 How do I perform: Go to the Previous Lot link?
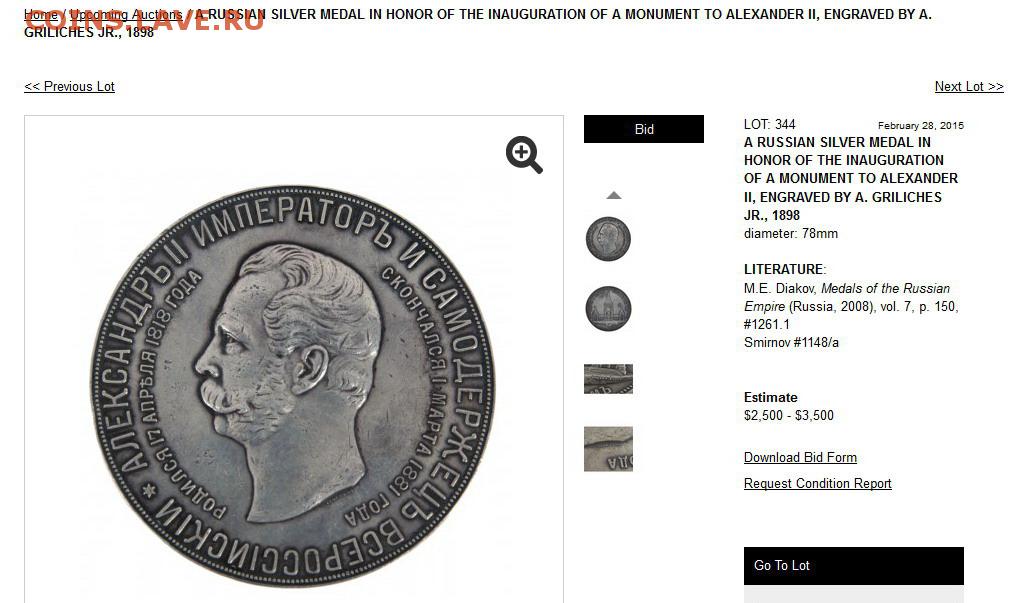69,86
